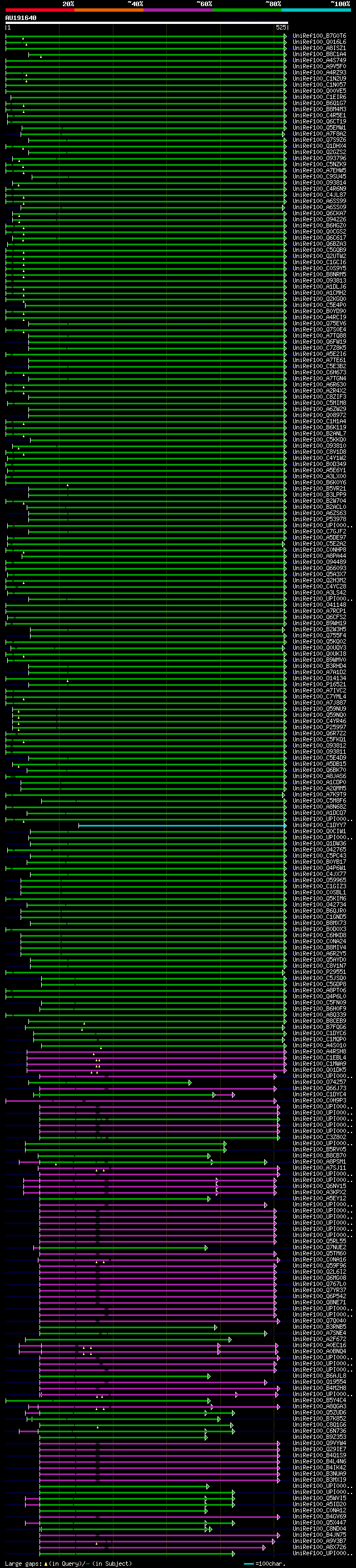Select label UniRef100_Q7S9Z6
Image resolution: width=356 pixels, height=1568 pixels.
click(319, 141)
